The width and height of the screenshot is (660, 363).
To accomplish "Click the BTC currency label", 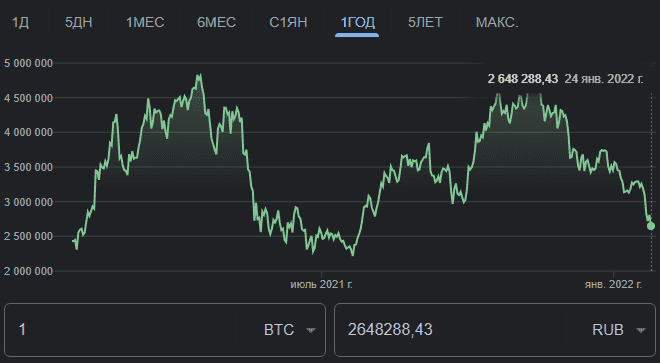I will [x=279, y=330].
